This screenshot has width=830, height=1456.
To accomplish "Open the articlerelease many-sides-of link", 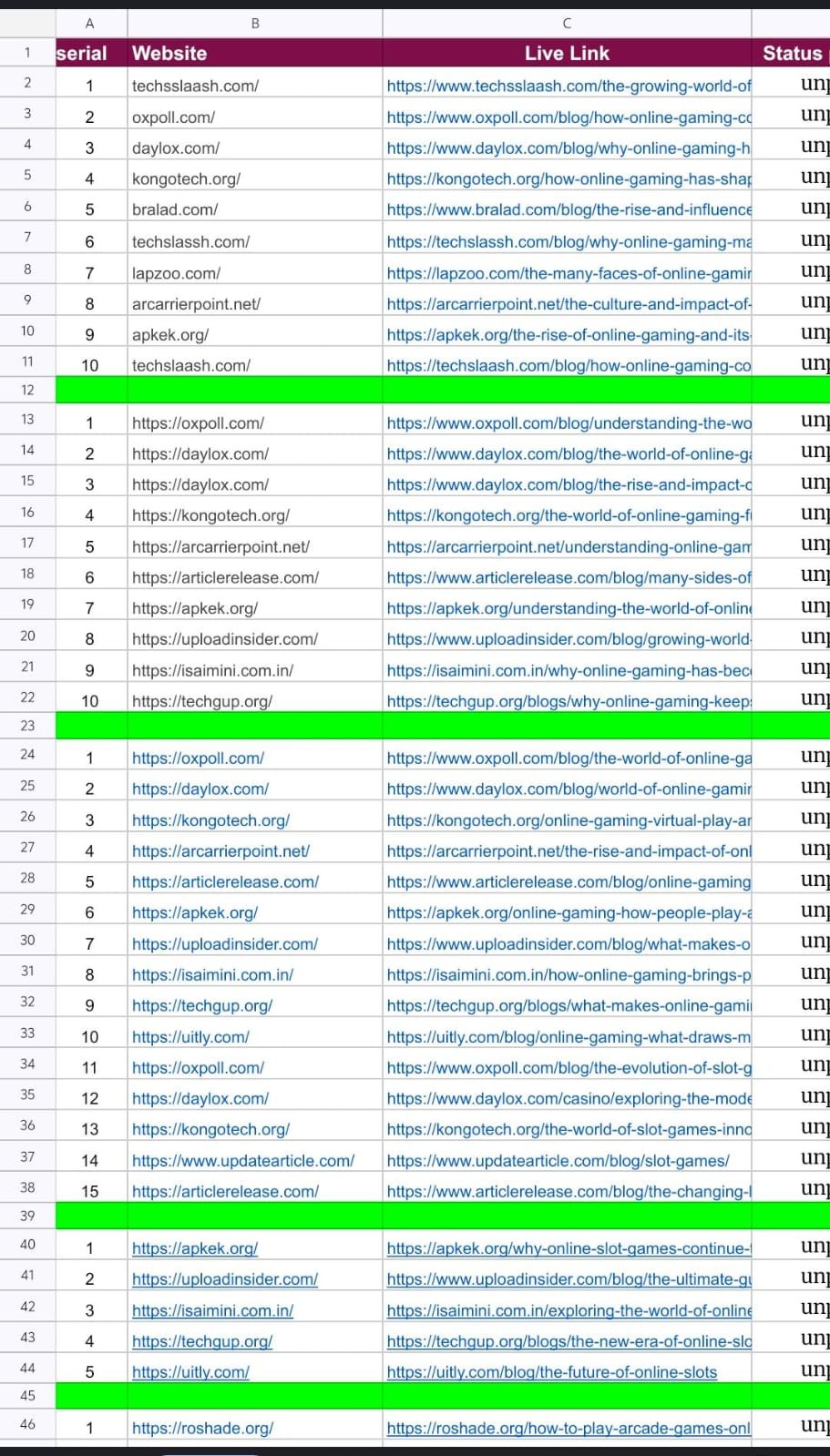I will tap(569, 577).
